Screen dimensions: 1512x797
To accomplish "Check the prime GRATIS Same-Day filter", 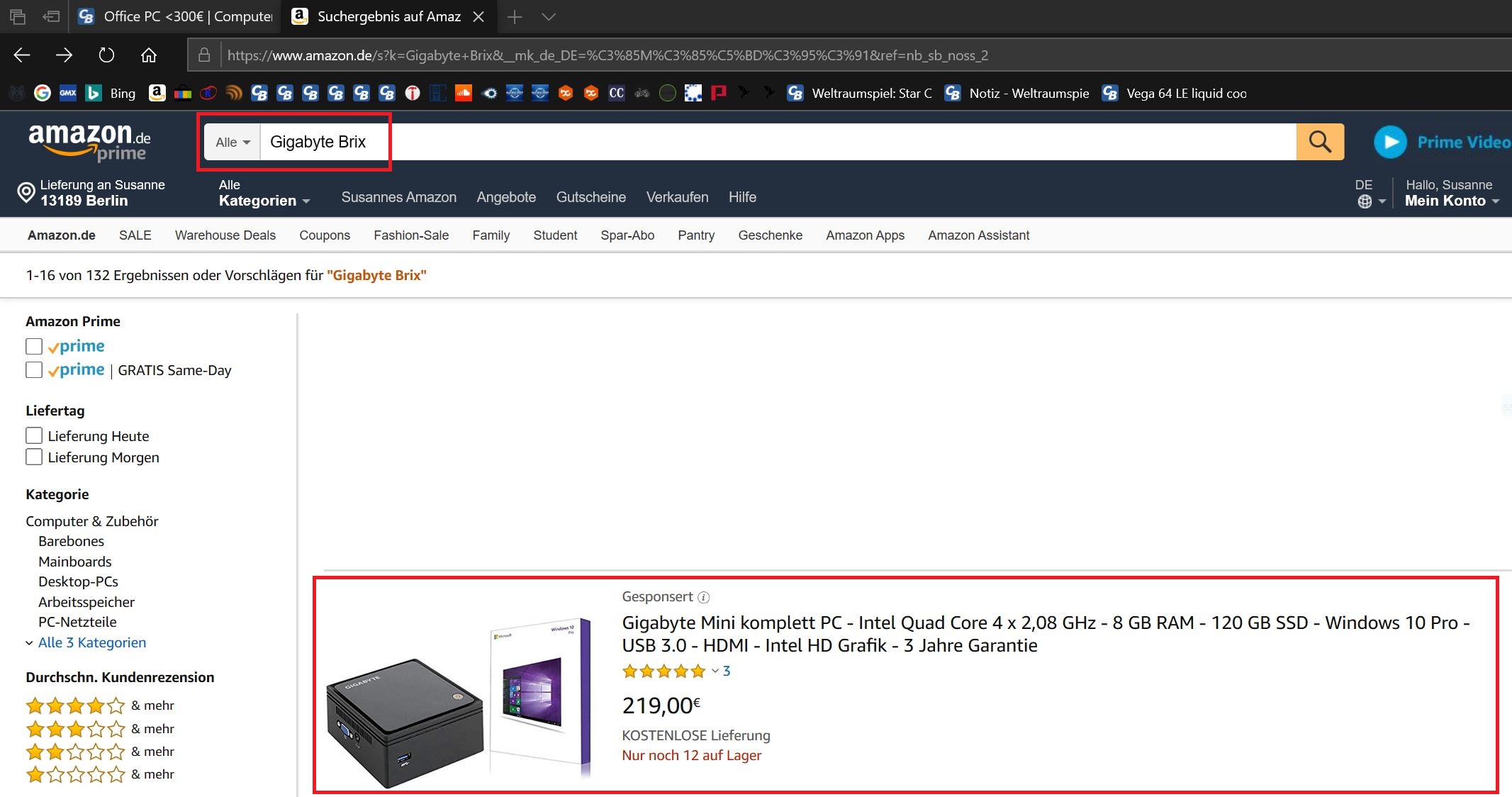I will 34,370.
